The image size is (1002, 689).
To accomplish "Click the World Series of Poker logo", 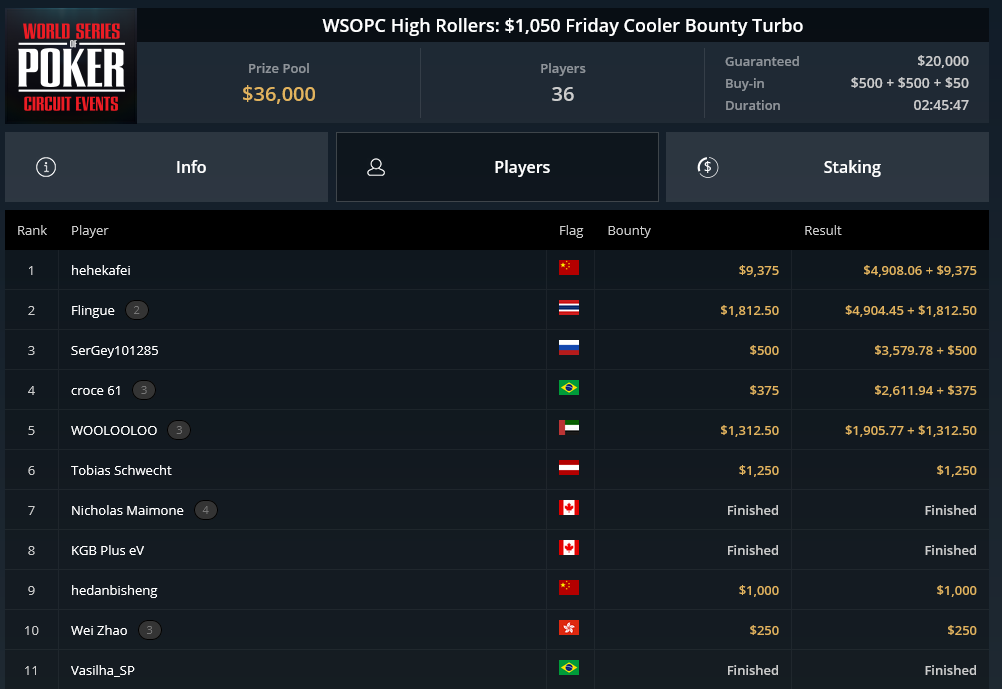I will coord(71,66).
